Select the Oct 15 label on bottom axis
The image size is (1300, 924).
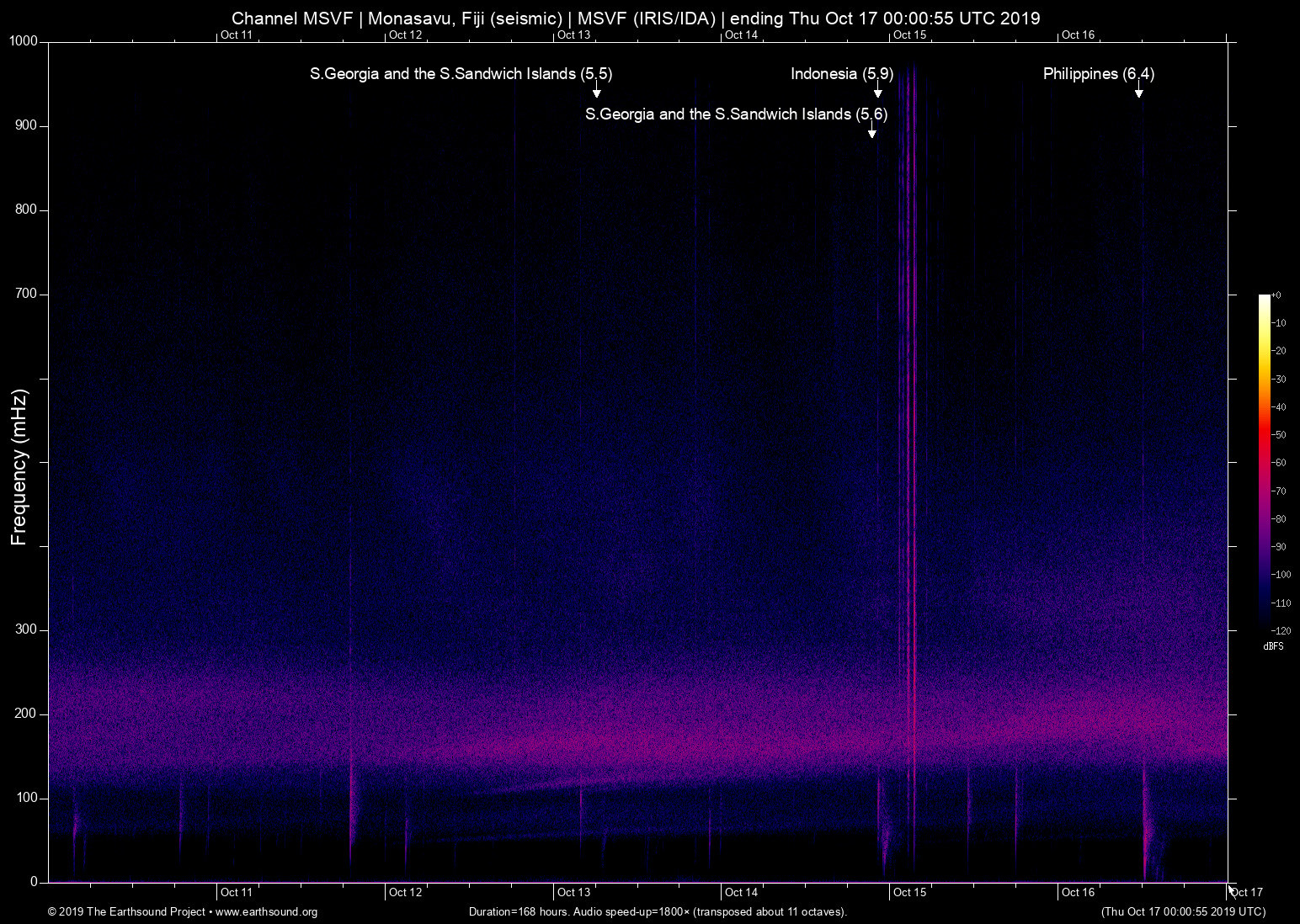(x=909, y=892)
